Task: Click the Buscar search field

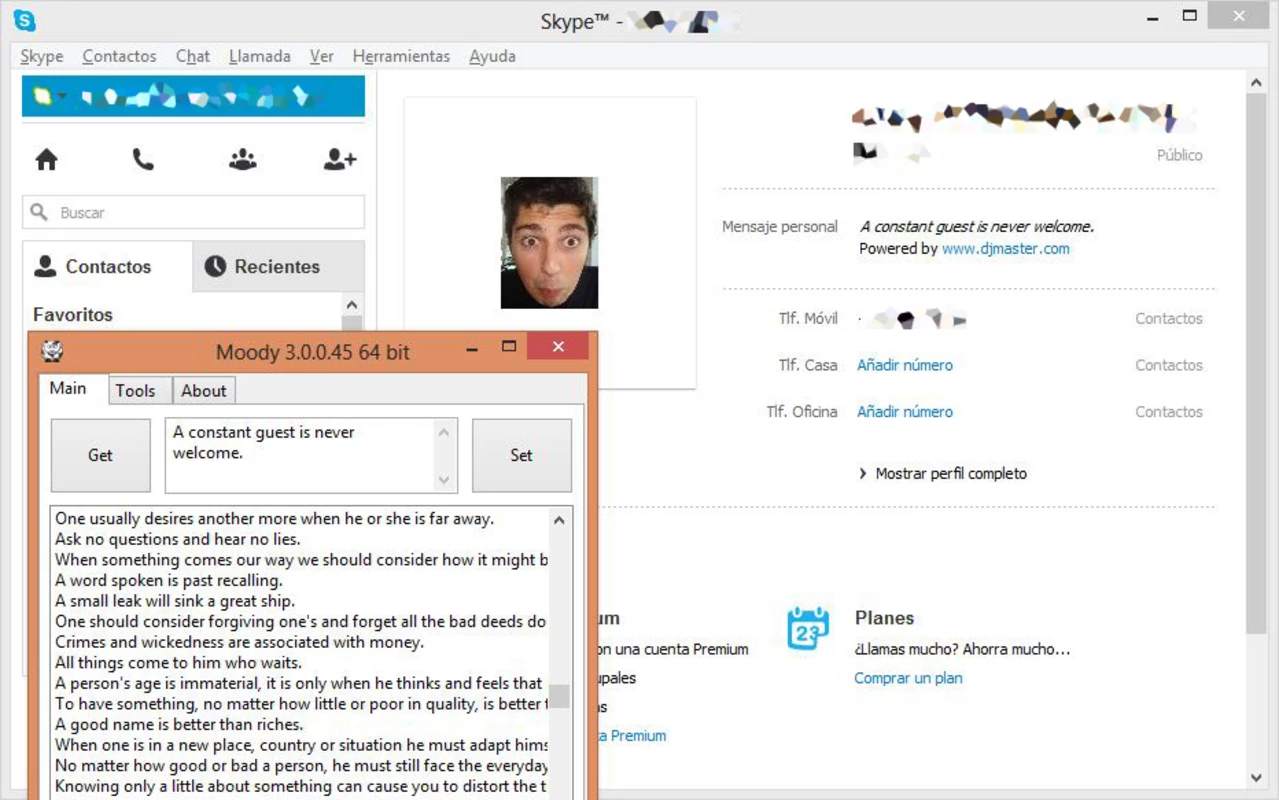Action: pos(193,212)
